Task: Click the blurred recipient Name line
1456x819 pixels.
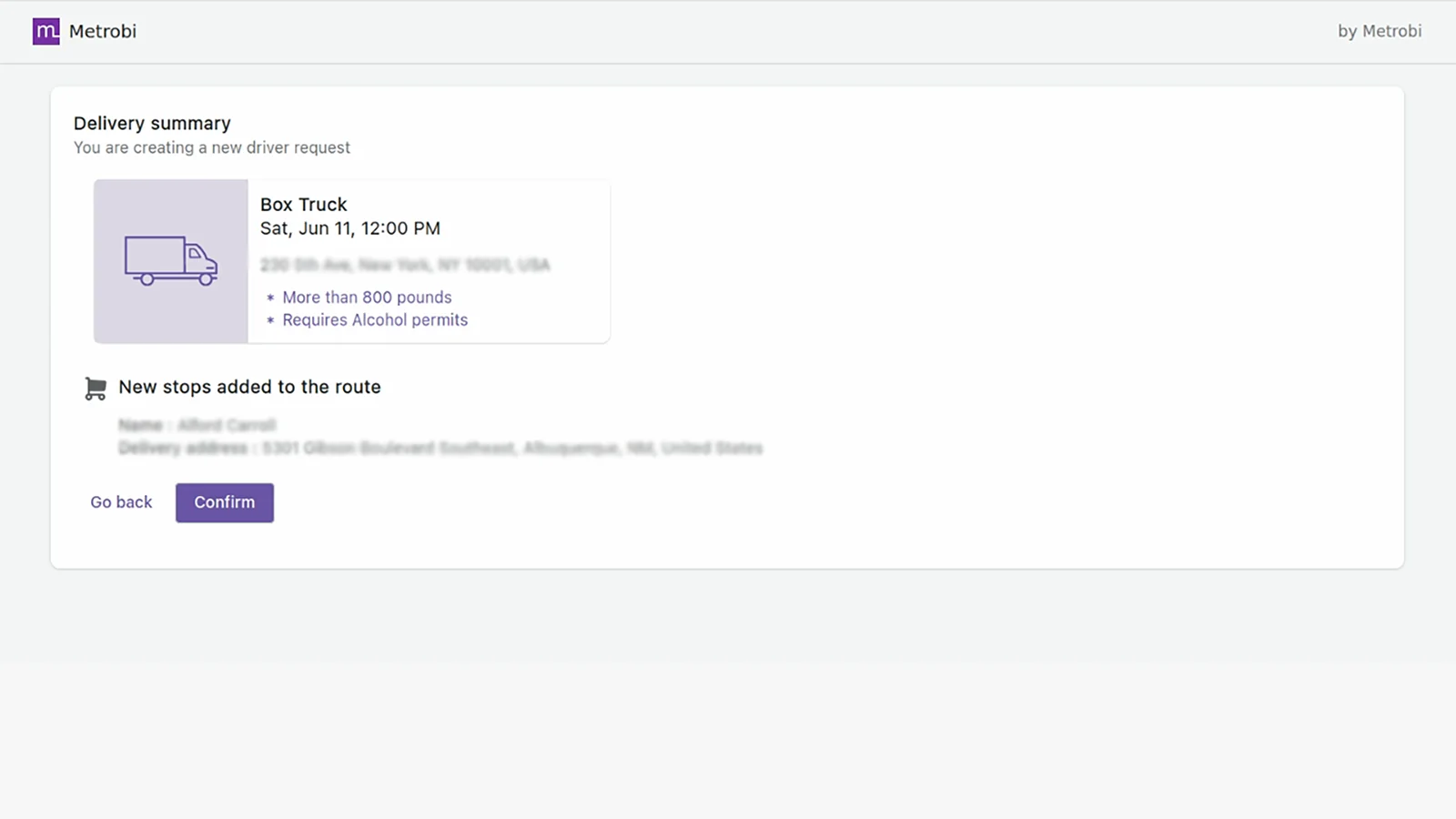Action: pyautogui.click(x=197, y=425)
